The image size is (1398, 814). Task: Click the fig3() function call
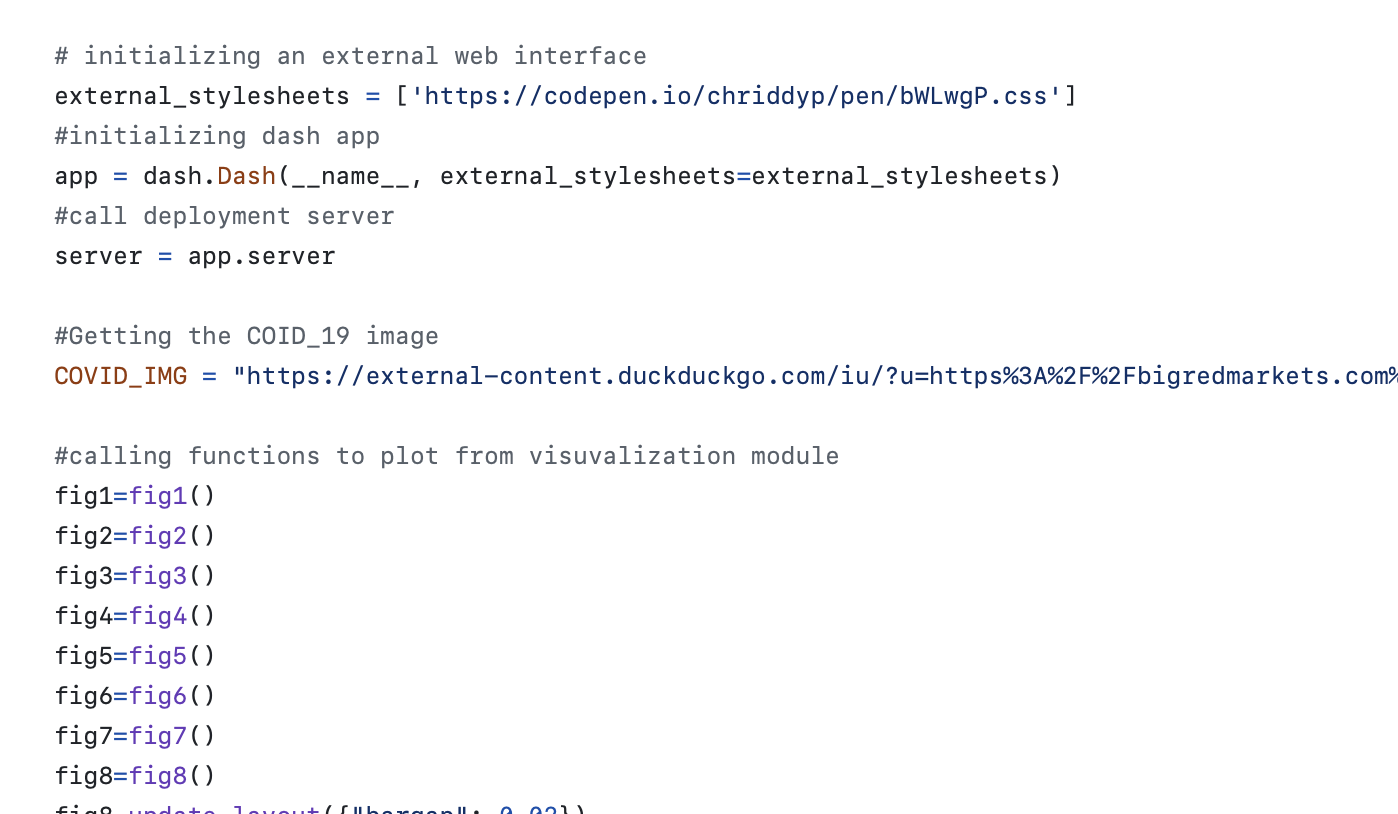[171, 576]
